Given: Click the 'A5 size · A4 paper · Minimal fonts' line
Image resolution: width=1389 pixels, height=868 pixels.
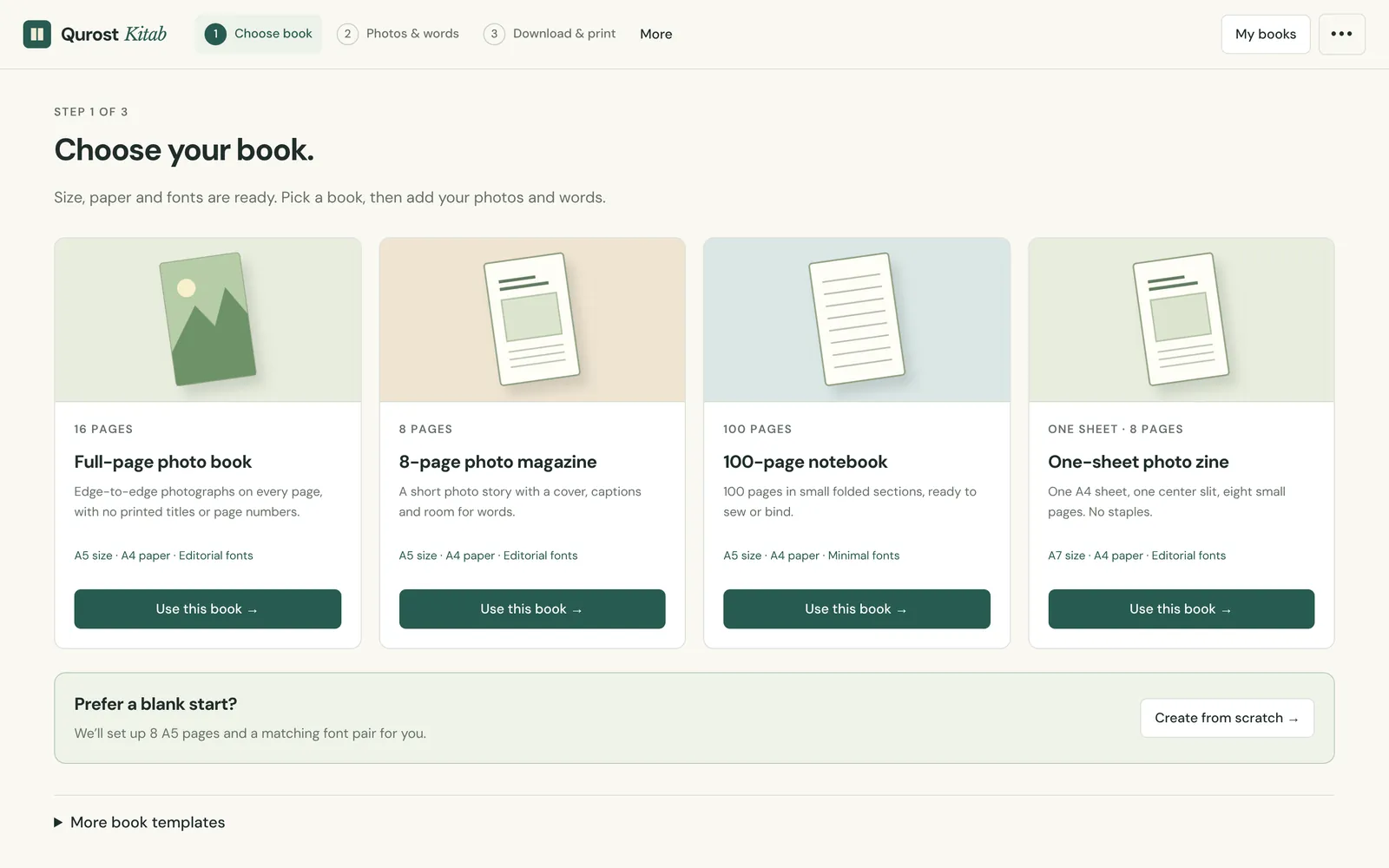Looking at the screenshot, I should tap(812, 556).
